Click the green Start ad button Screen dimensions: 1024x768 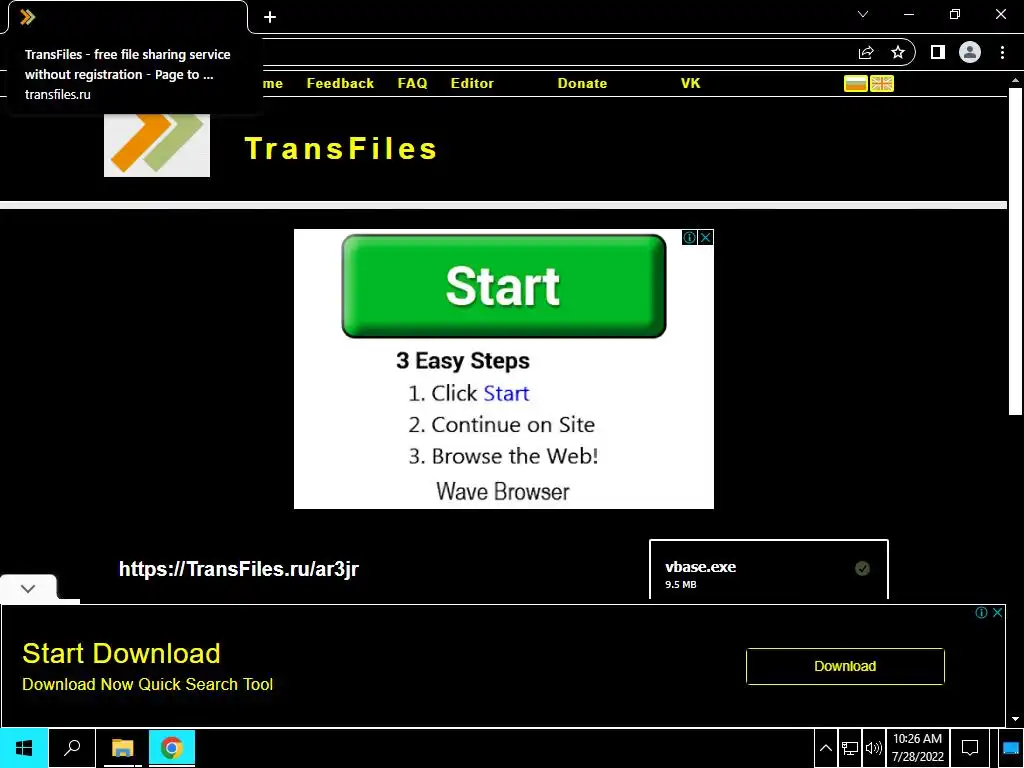tap(504, 286)
